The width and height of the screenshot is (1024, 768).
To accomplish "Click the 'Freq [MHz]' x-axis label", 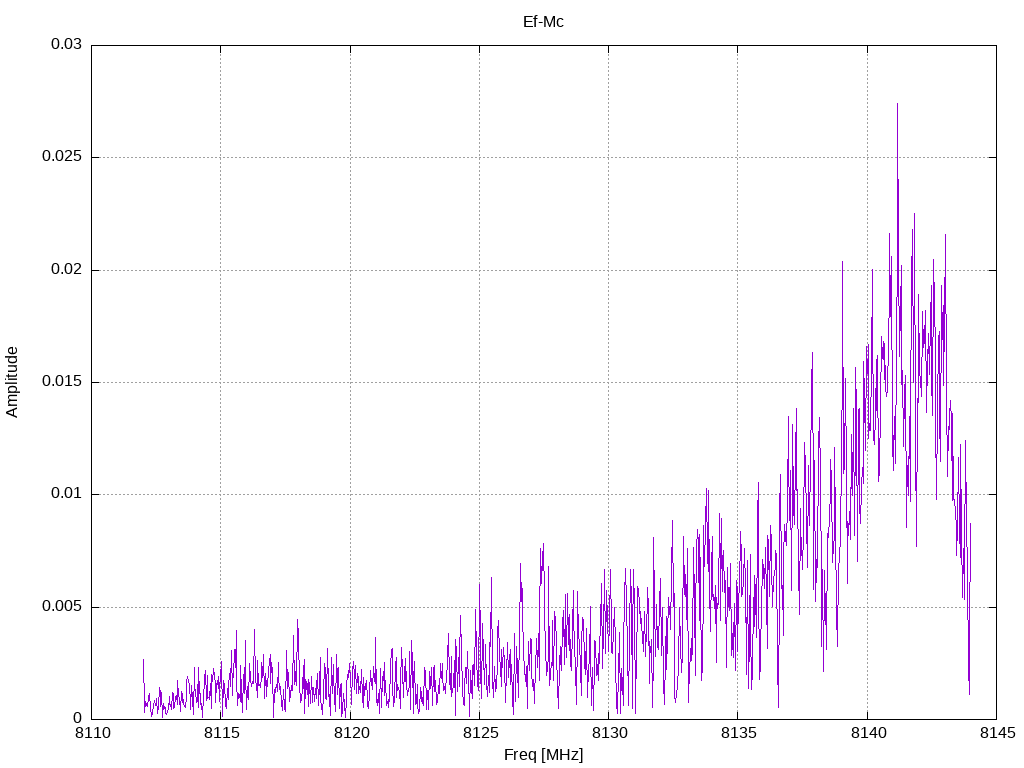I will point(543,755).
